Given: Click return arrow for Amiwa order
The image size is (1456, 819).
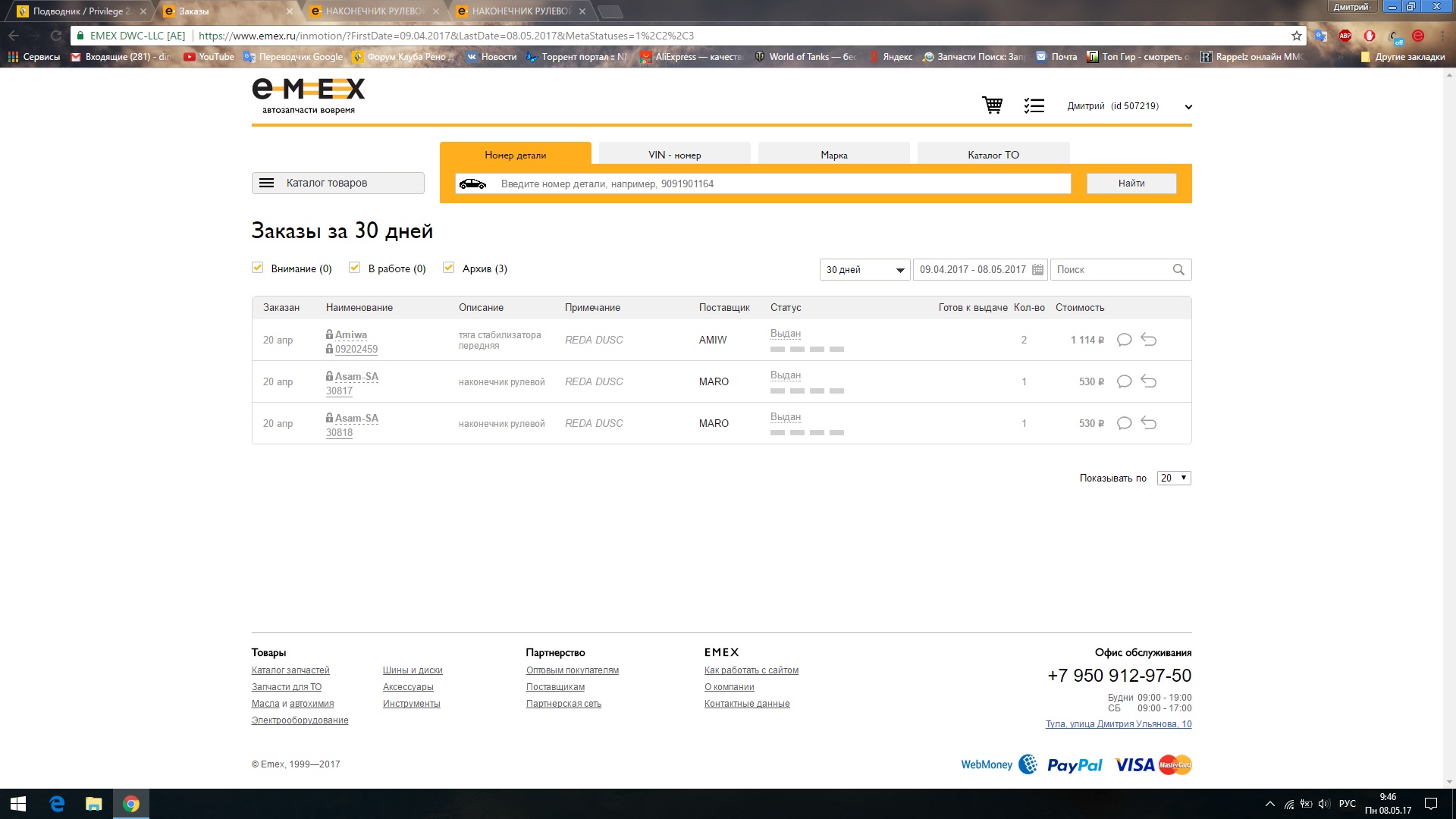Looking at the screenshot, I should 1149,340.
